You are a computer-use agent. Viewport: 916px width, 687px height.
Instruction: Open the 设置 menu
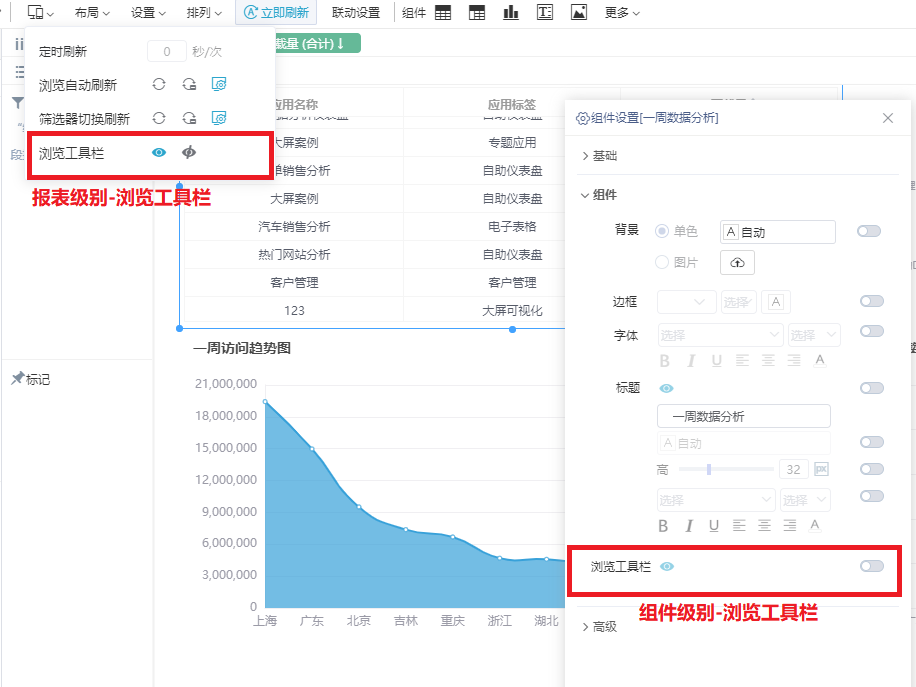(148, 12)
